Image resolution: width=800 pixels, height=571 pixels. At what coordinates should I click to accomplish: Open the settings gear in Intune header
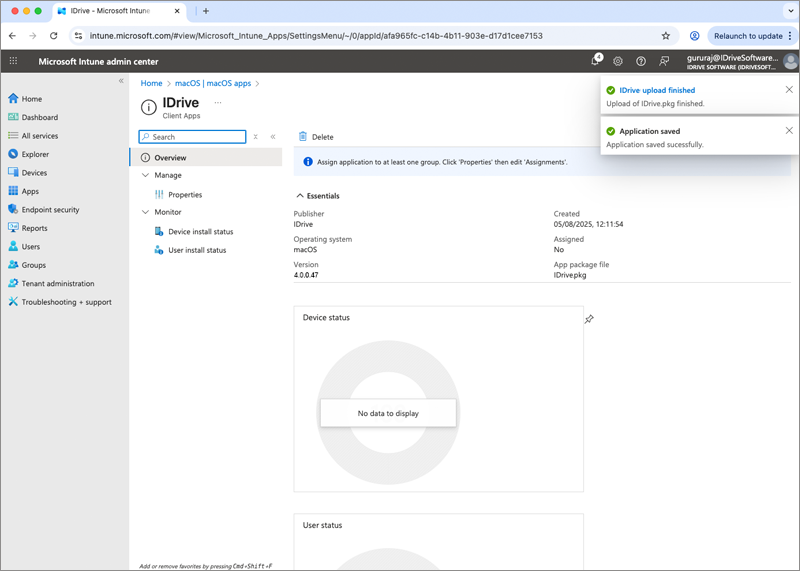618,61
